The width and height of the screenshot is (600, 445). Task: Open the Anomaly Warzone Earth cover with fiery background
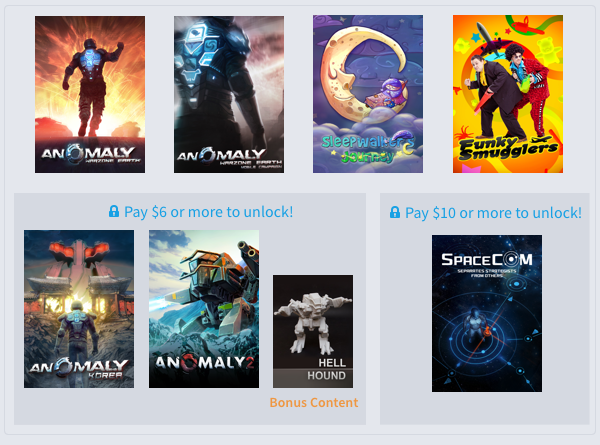[x=90, y=94]
